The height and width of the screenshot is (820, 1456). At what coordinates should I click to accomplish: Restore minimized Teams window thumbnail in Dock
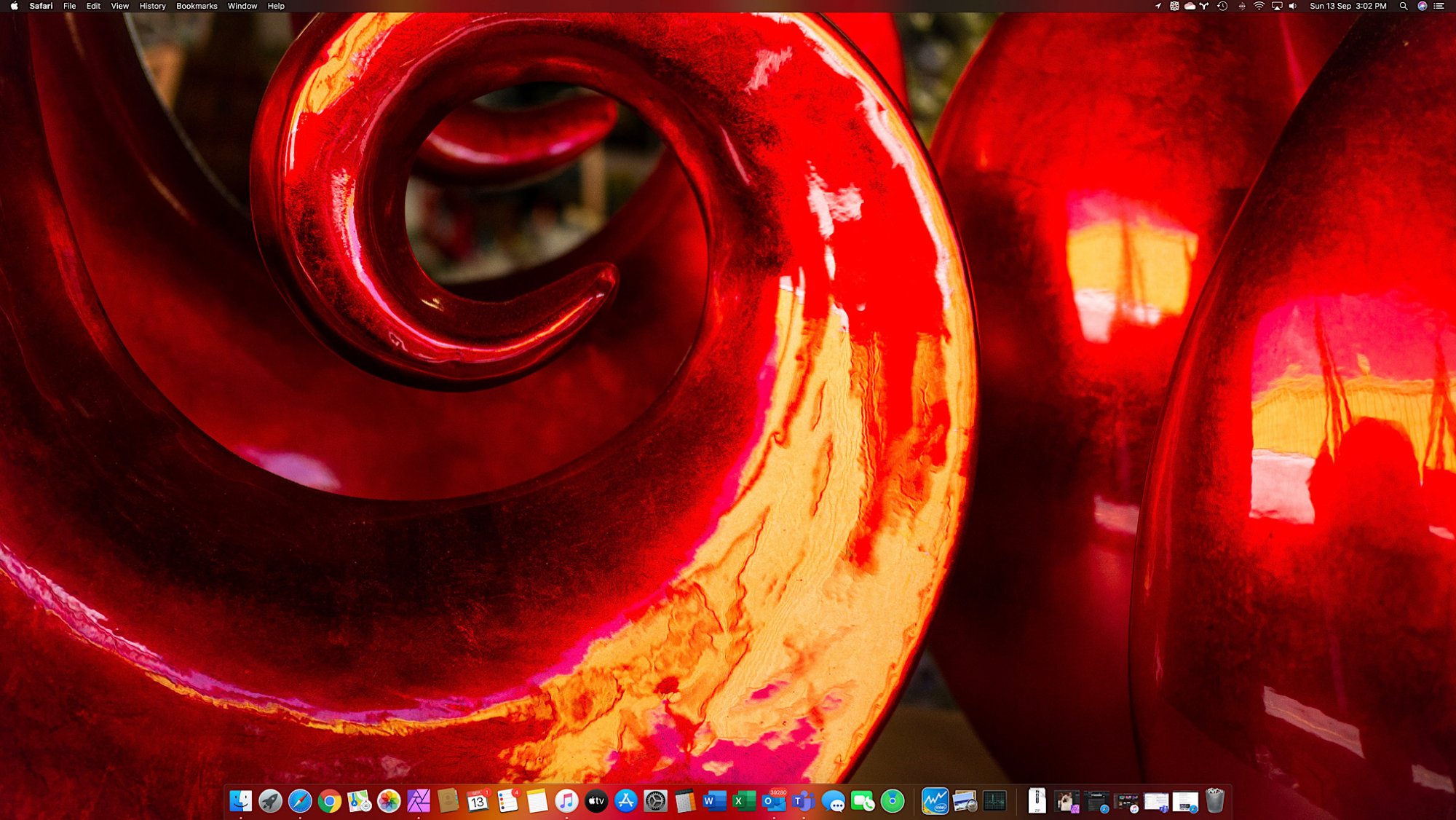(x=1156, y=802)
